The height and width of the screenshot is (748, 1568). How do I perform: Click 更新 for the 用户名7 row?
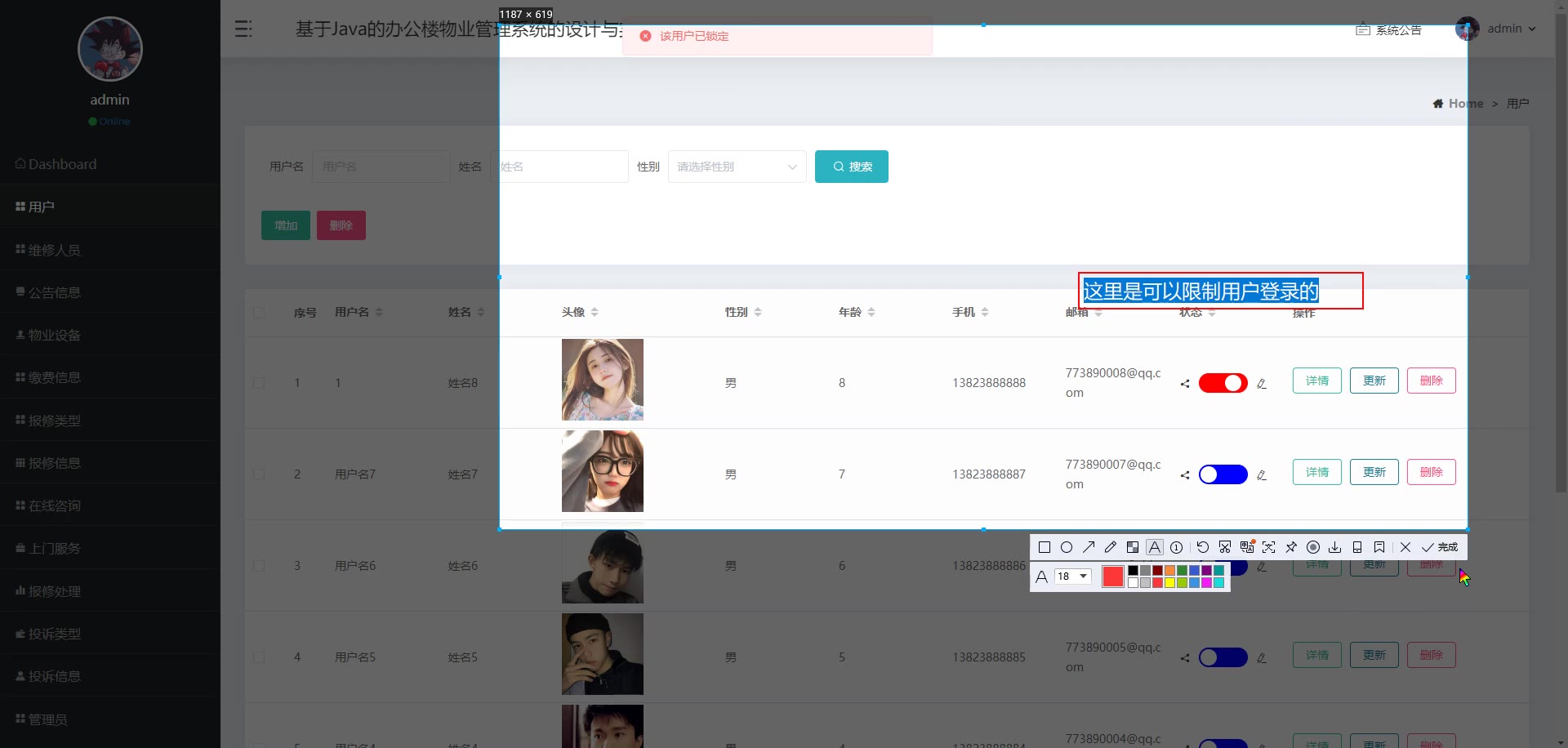coord(1374,472)
